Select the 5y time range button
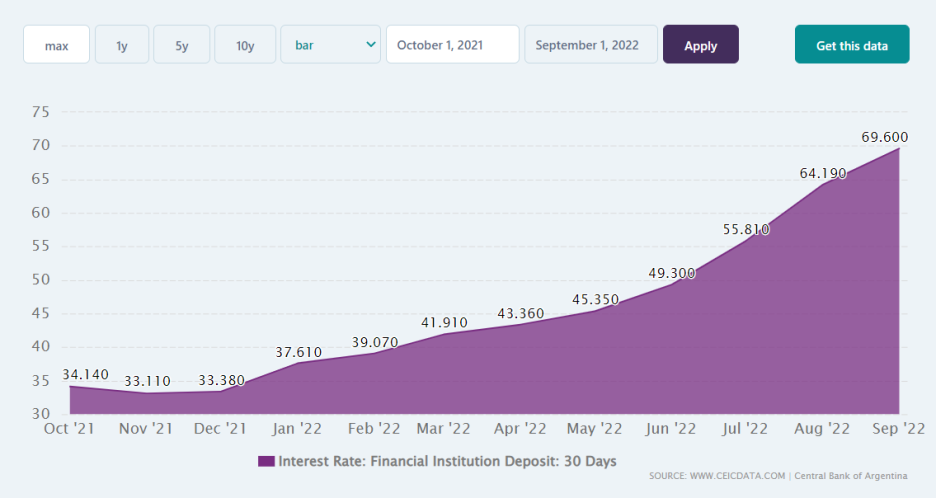The height and width of the screenshot is (498, 936). tap(181, 44)
